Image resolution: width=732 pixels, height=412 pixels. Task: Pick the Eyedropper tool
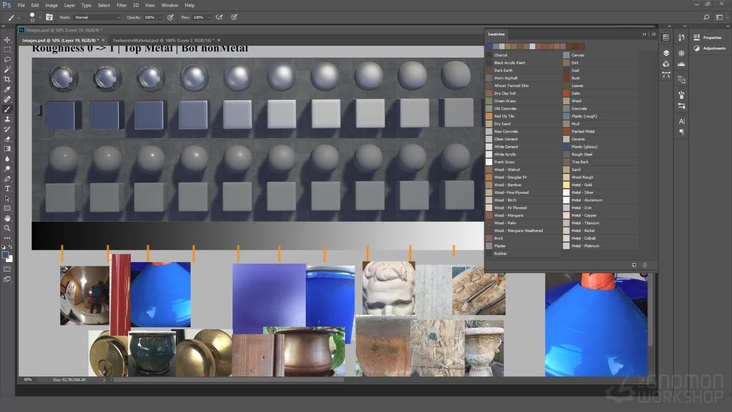tap(7, 89)
